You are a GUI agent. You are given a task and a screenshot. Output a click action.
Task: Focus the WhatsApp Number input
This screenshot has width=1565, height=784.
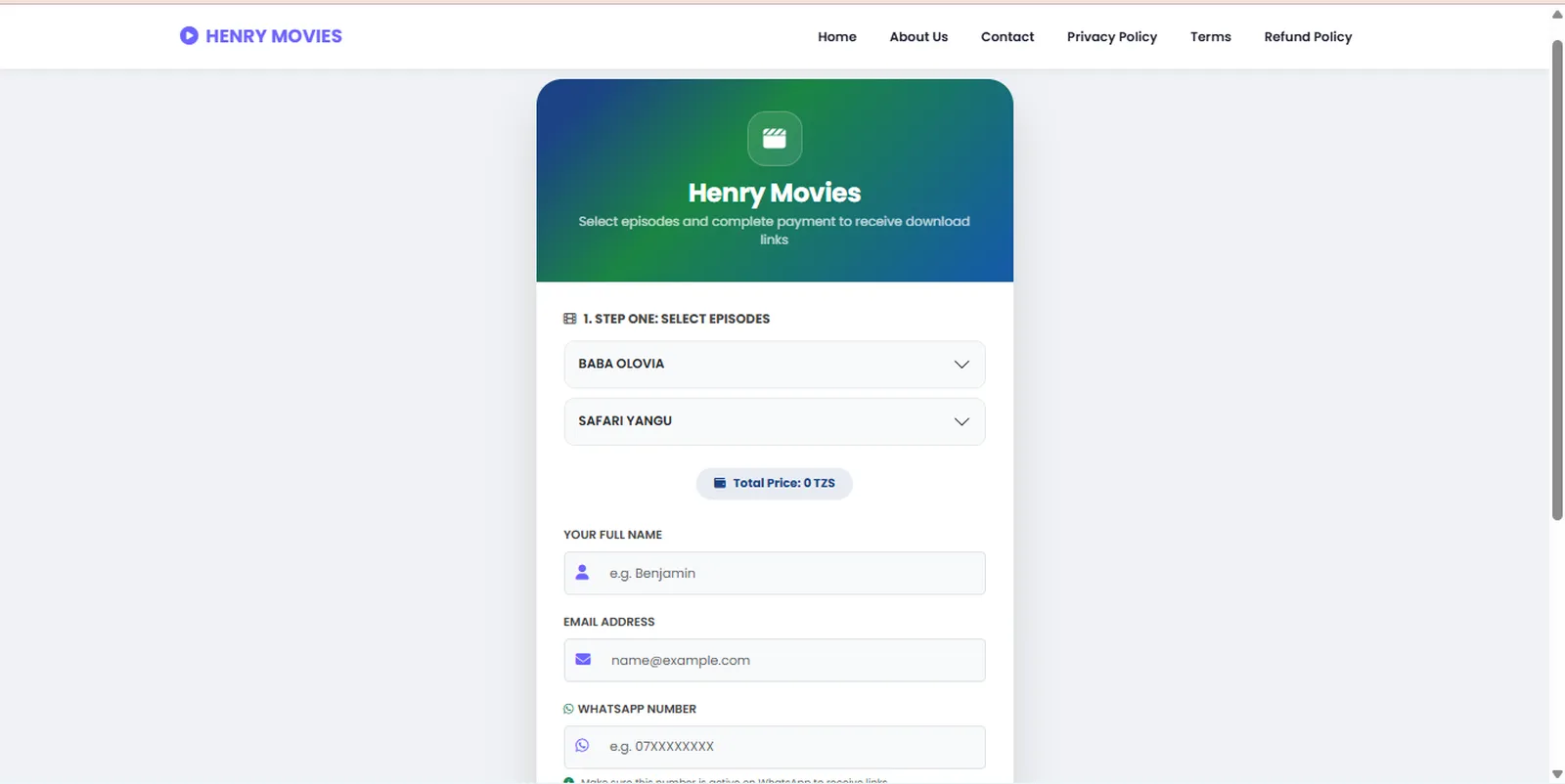(775, 747)
